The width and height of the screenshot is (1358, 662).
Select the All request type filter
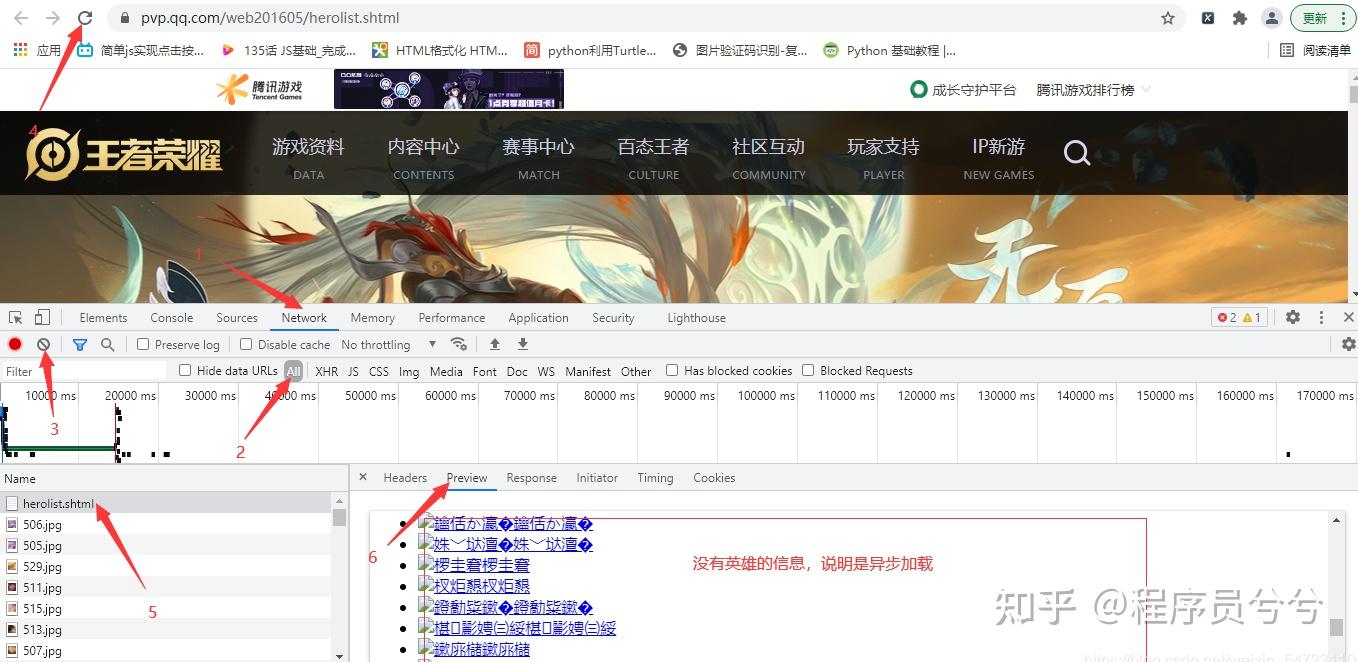pos(293,371)
